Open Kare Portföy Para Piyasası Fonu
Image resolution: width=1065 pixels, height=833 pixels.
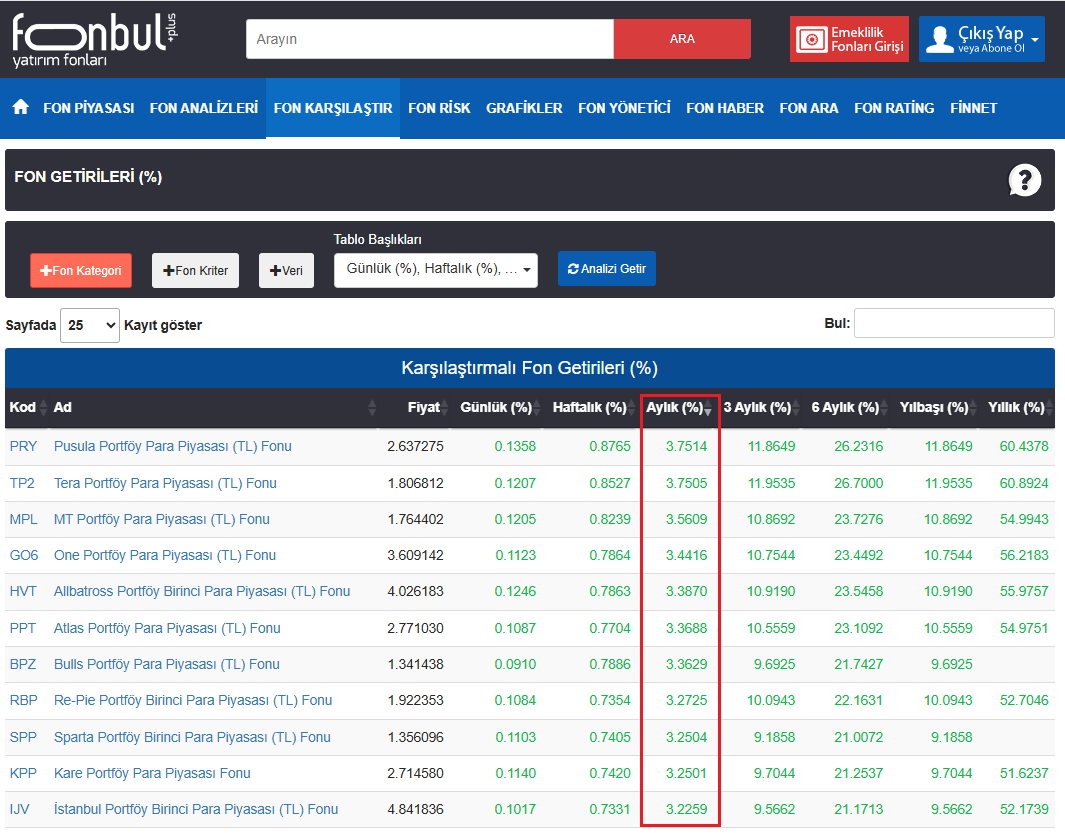(152, 773)
